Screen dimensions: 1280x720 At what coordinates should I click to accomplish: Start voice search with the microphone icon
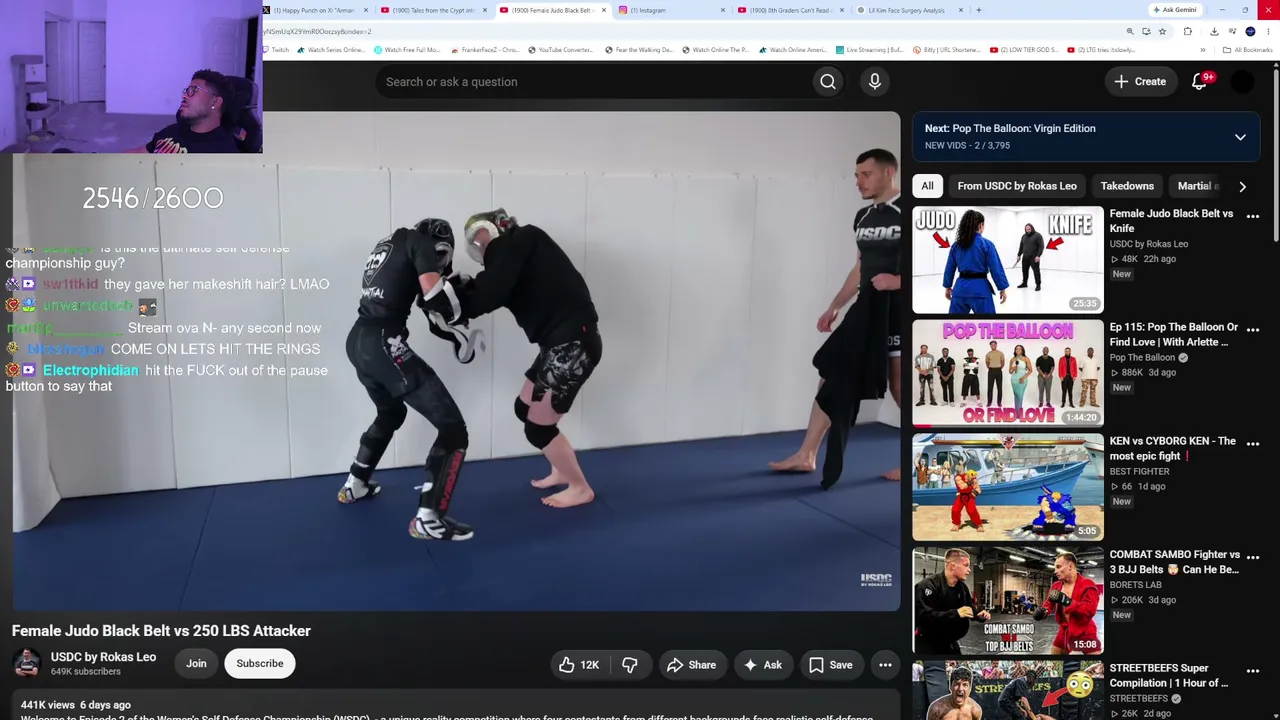click(x=875, y=82)
